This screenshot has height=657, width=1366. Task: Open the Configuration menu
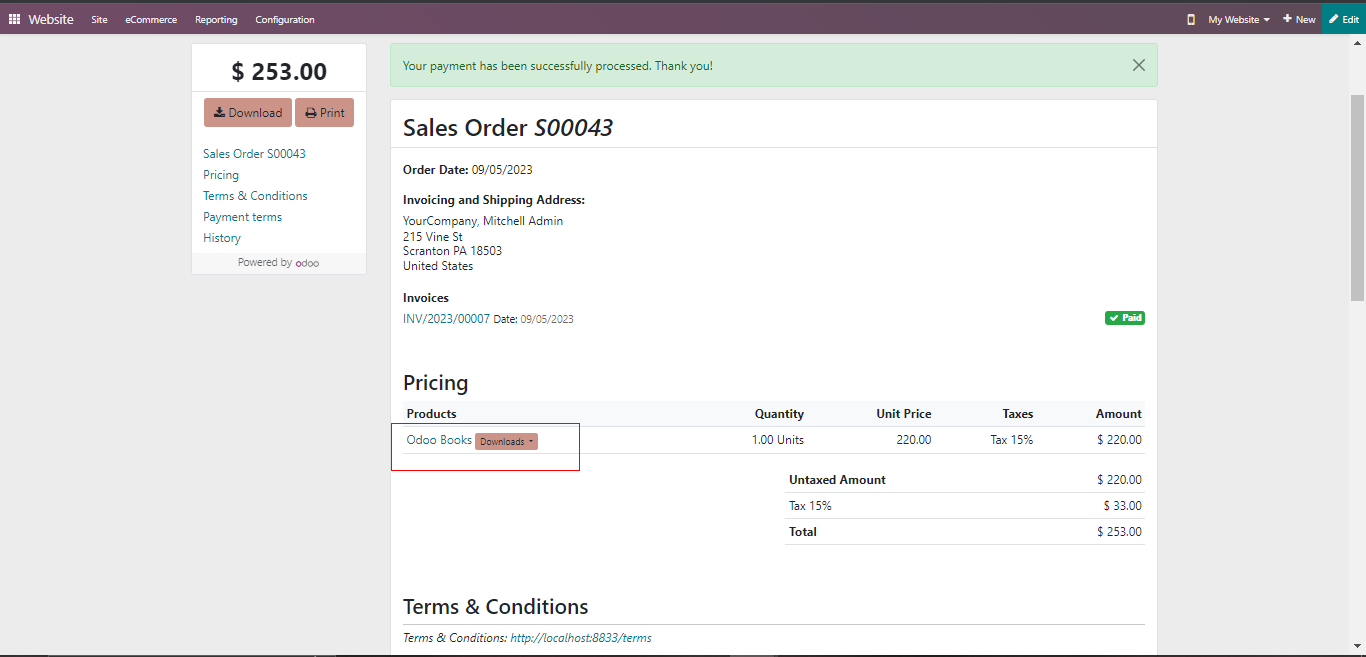(x=284, y=19)
